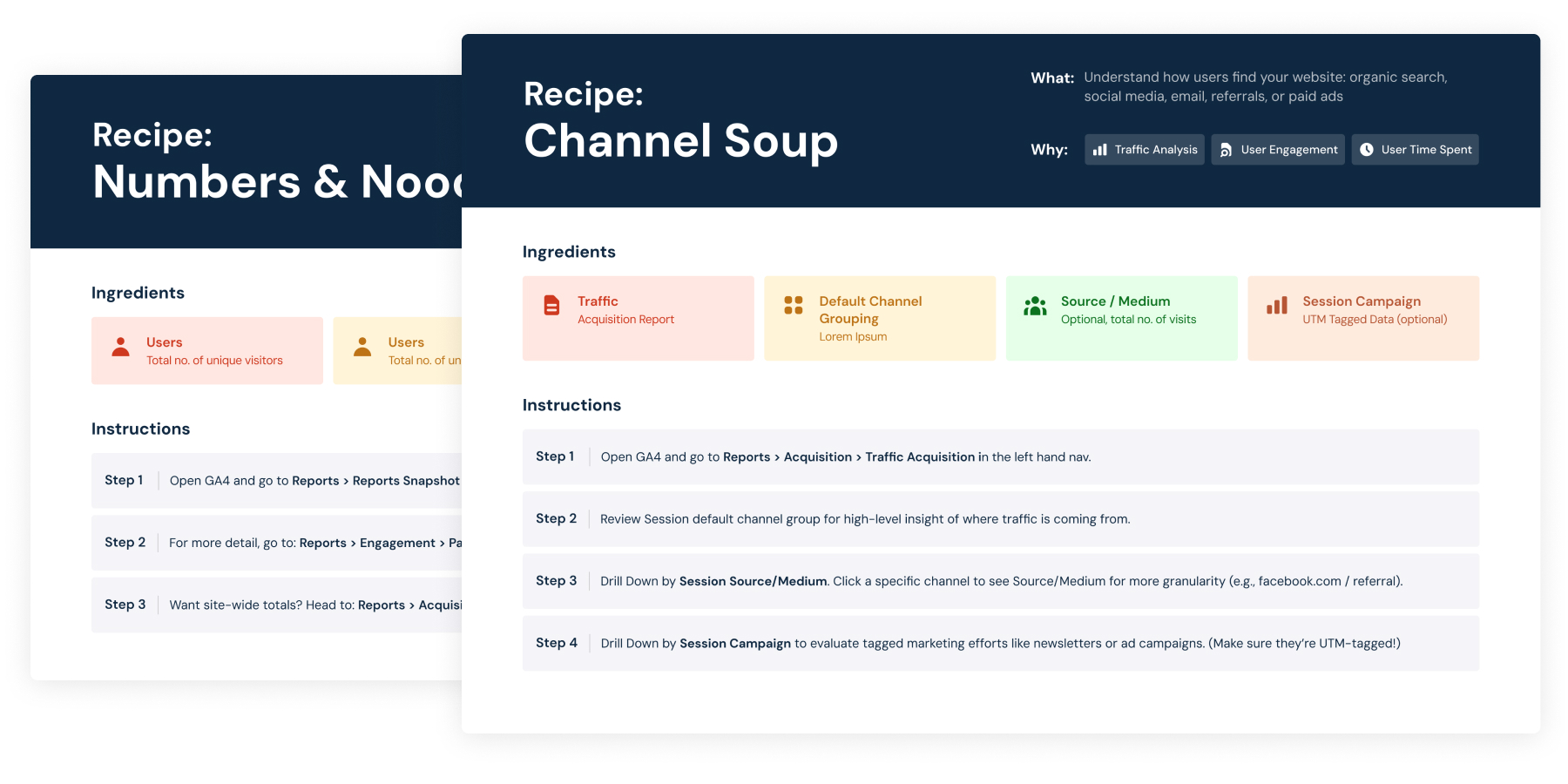Click the Traffic document icon in Ingredients
This screenshot has height=784, width=1568.
pyautogui.click(x=551, y=306)
